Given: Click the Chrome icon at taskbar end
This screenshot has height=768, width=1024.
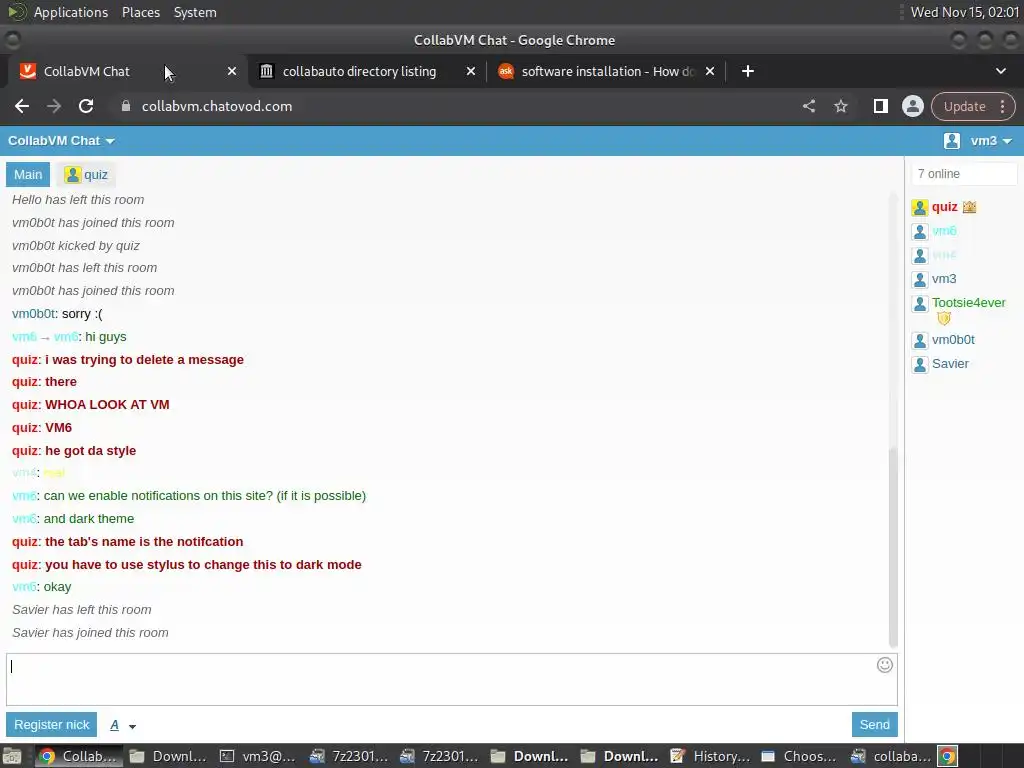Looking at the screenshot, I should [x=948, y=756].
